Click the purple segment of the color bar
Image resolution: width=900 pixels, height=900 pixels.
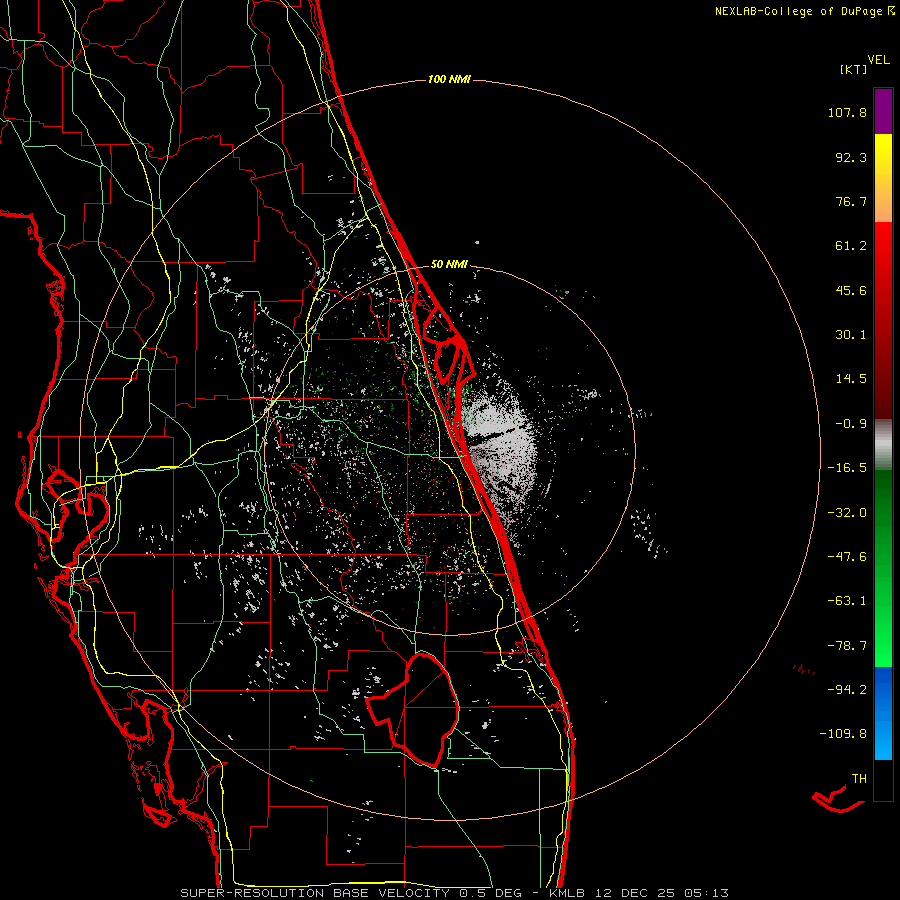pos(883,111)
